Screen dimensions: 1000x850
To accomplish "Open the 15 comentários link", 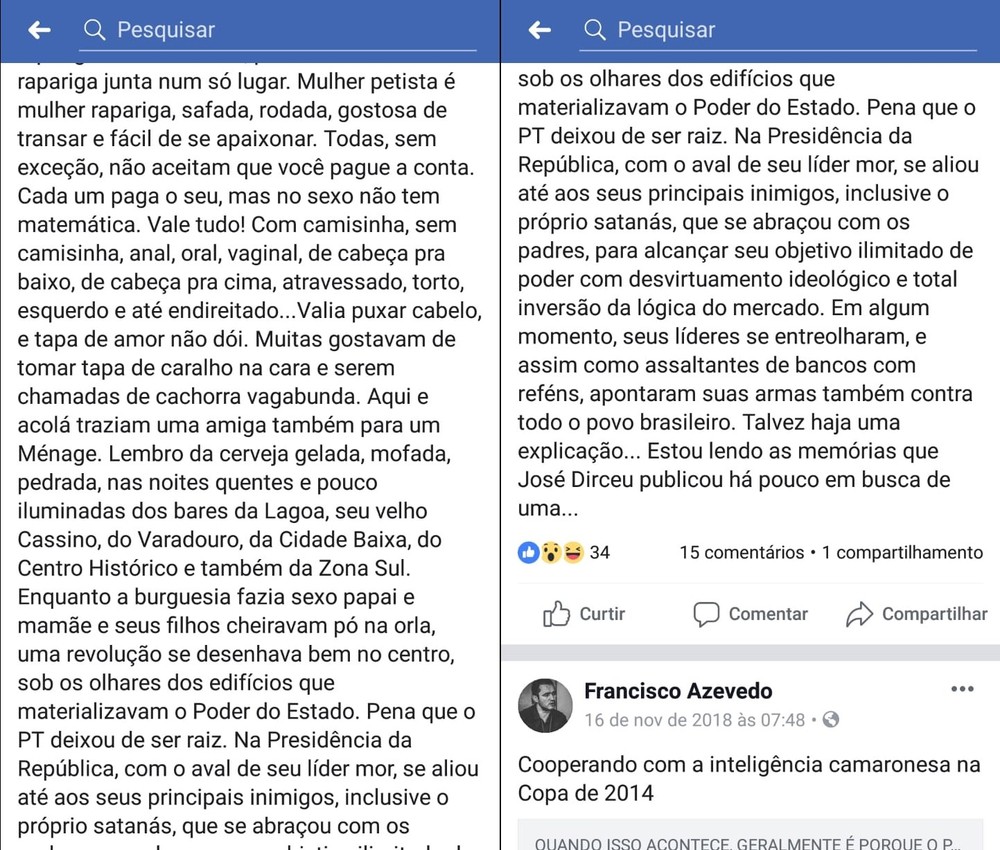I will click(741, 552).
